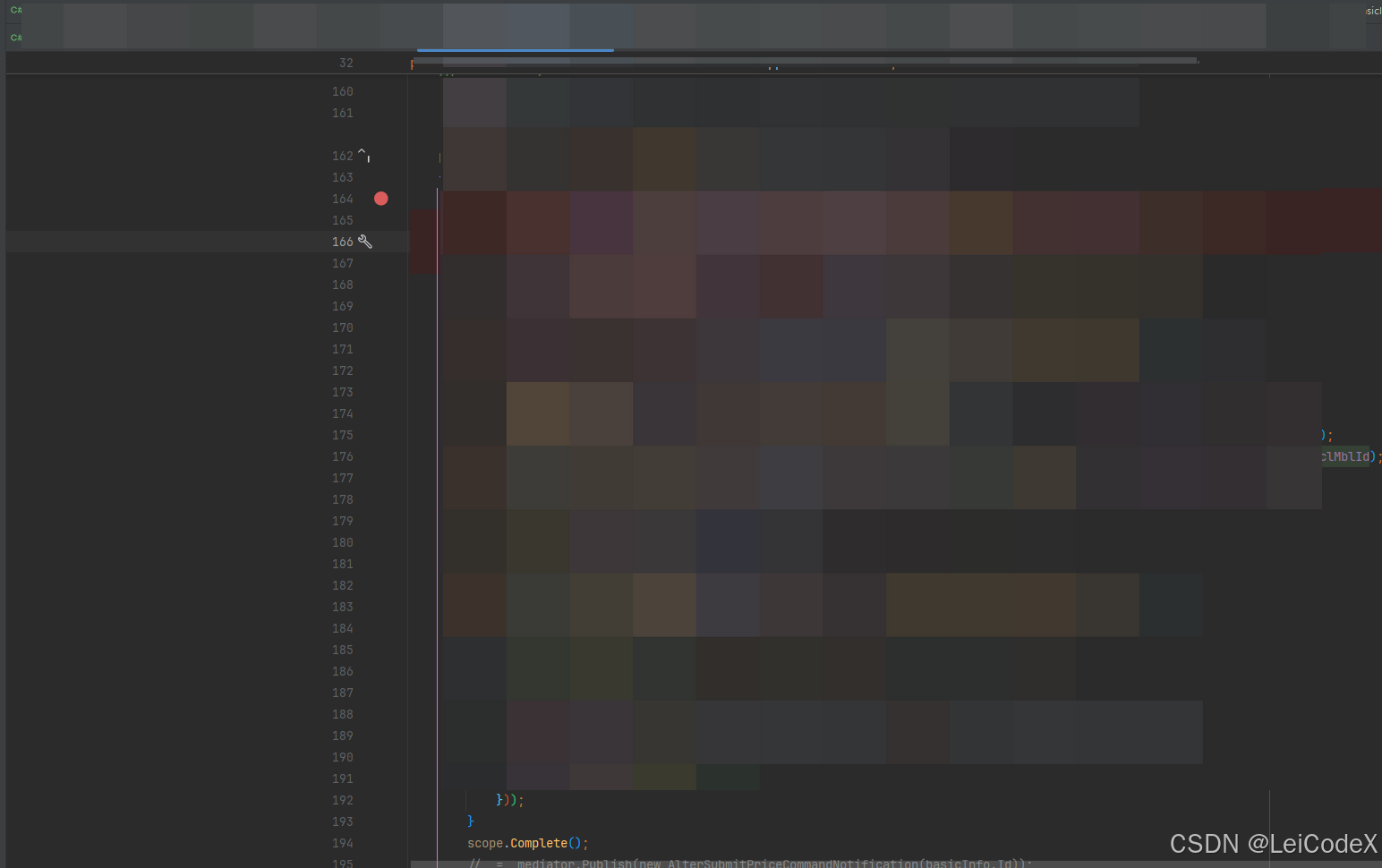Screen dimensions: 1382x868
Task: Click line number 185 in the gutter
Action: [x=343, y=650]
